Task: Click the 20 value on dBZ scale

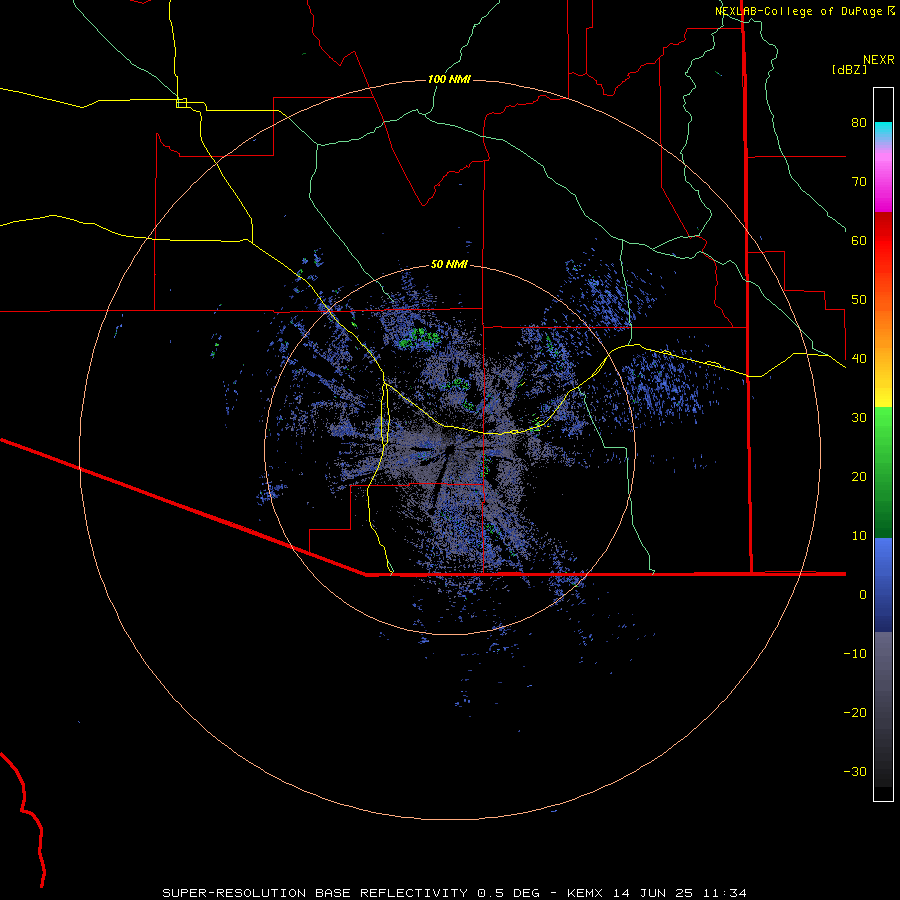Action: pos(859,477)
